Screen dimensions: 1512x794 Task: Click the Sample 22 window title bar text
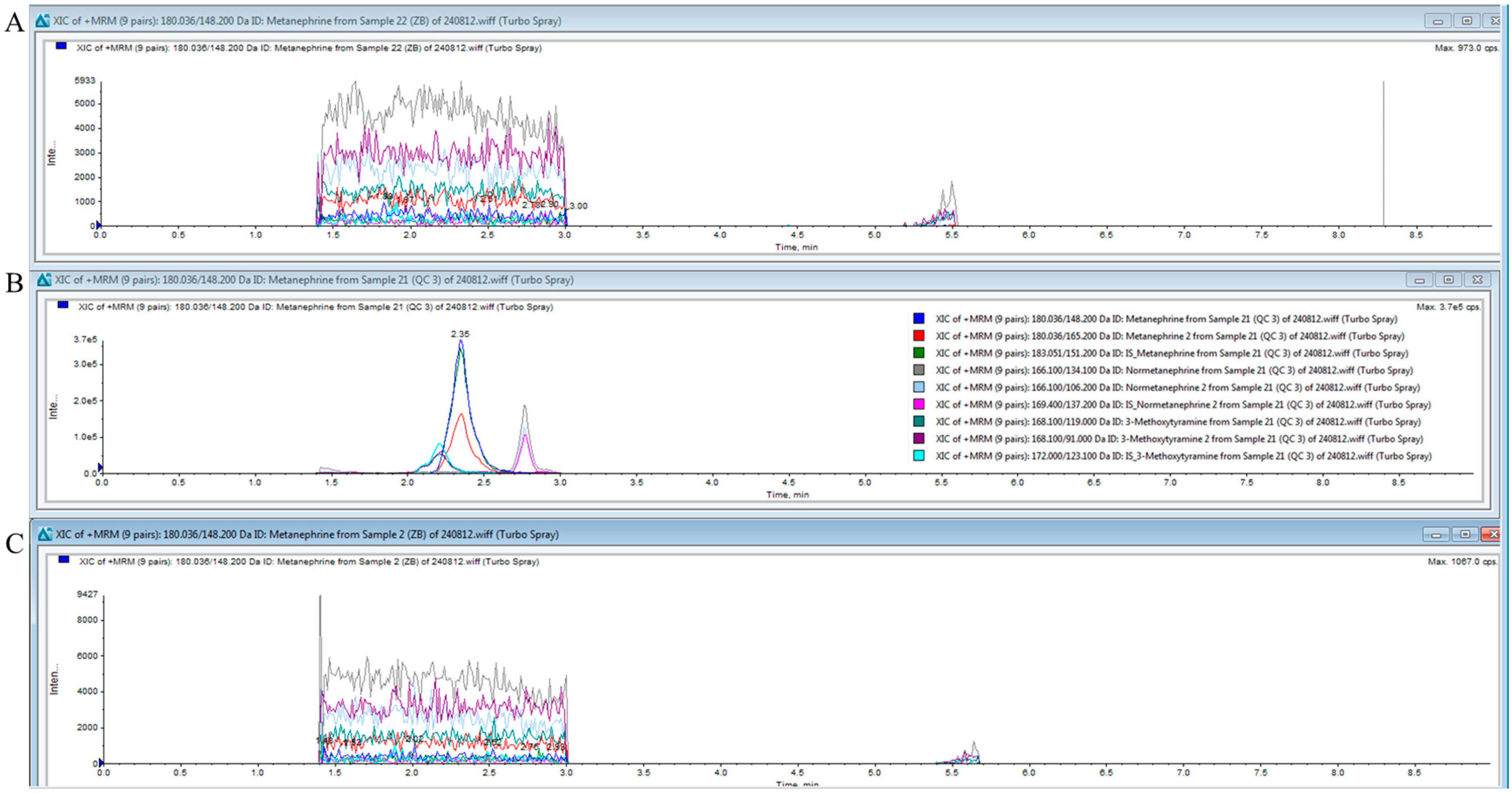(307, 21)
